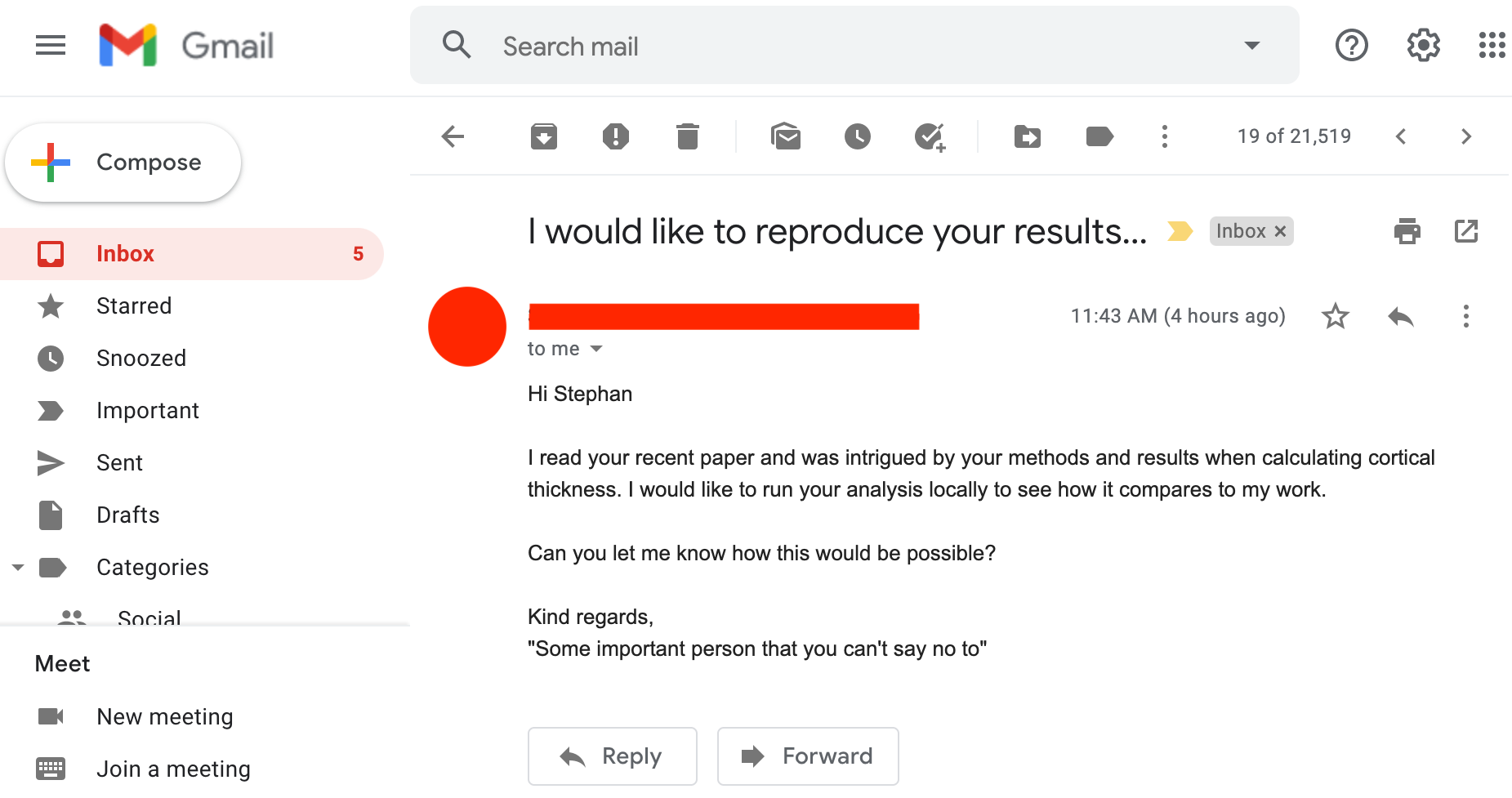Viewport: 1512px width, 798px height.
Task: Click the Forward button
Action: click(808, 756)
